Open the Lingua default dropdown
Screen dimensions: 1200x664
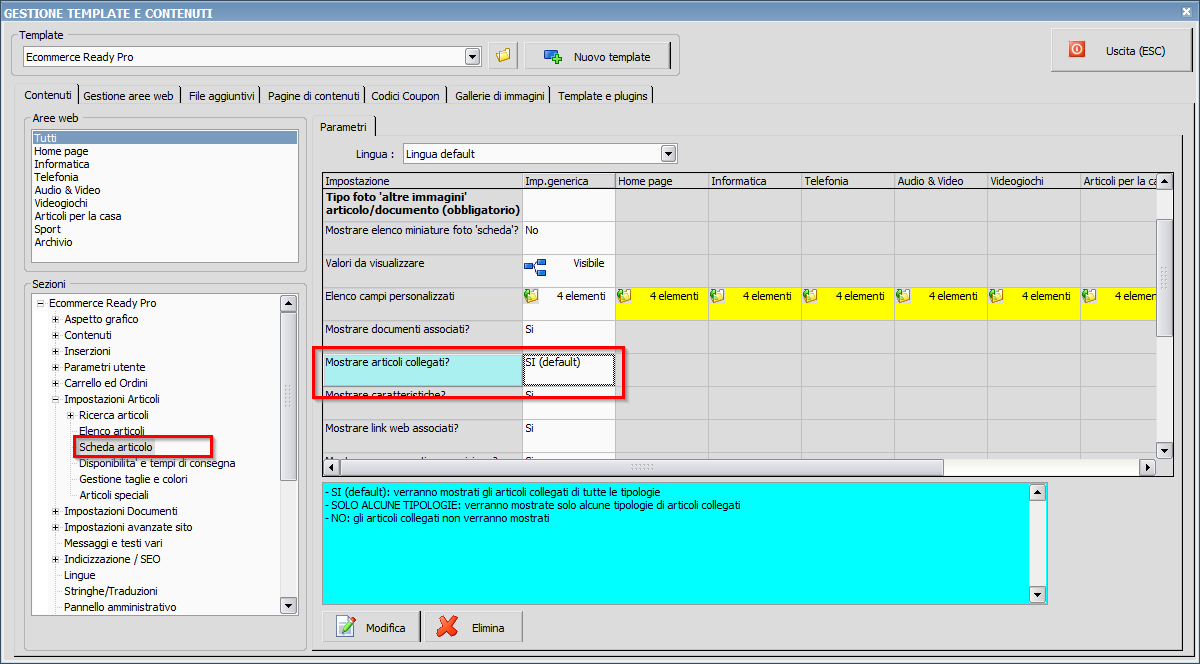(669, 154)
